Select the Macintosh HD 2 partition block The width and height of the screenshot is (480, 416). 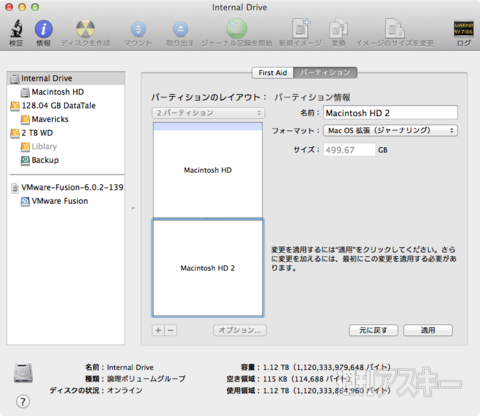(x=208, y=268)
